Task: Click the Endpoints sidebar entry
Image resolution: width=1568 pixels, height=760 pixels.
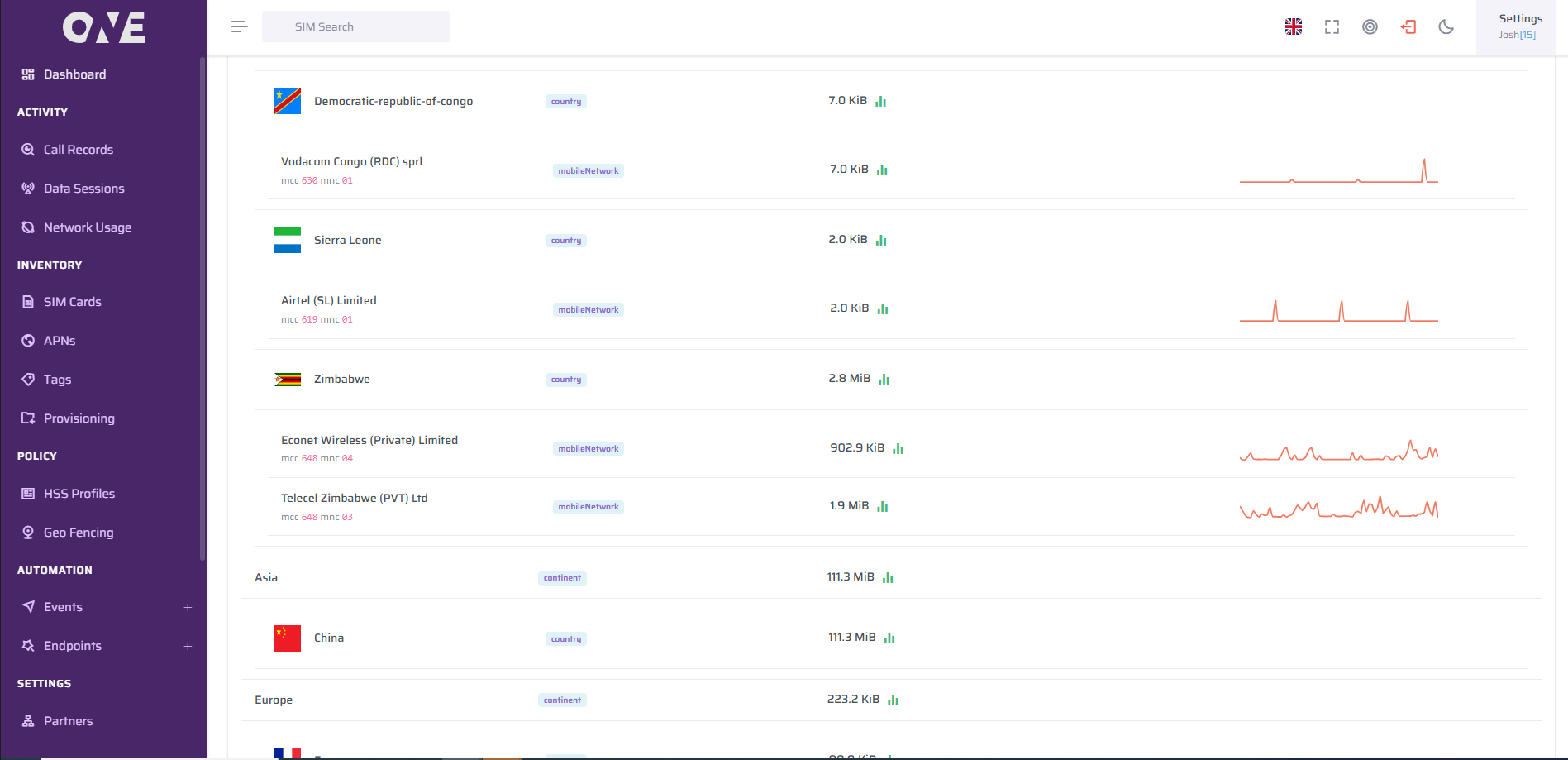Action: 72,646
